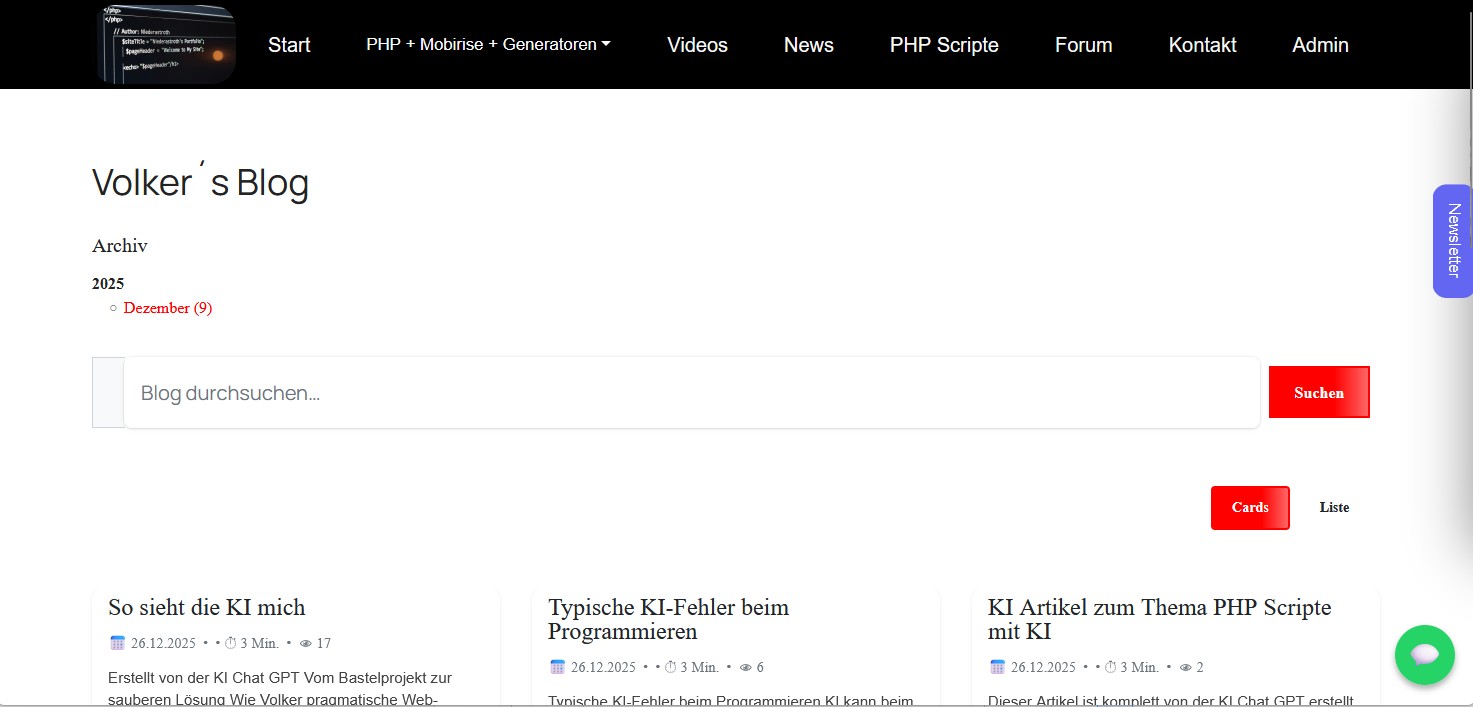Switch blog view to Liste
Viewport: 1473px width, 707px height.
pos(1333,507)
